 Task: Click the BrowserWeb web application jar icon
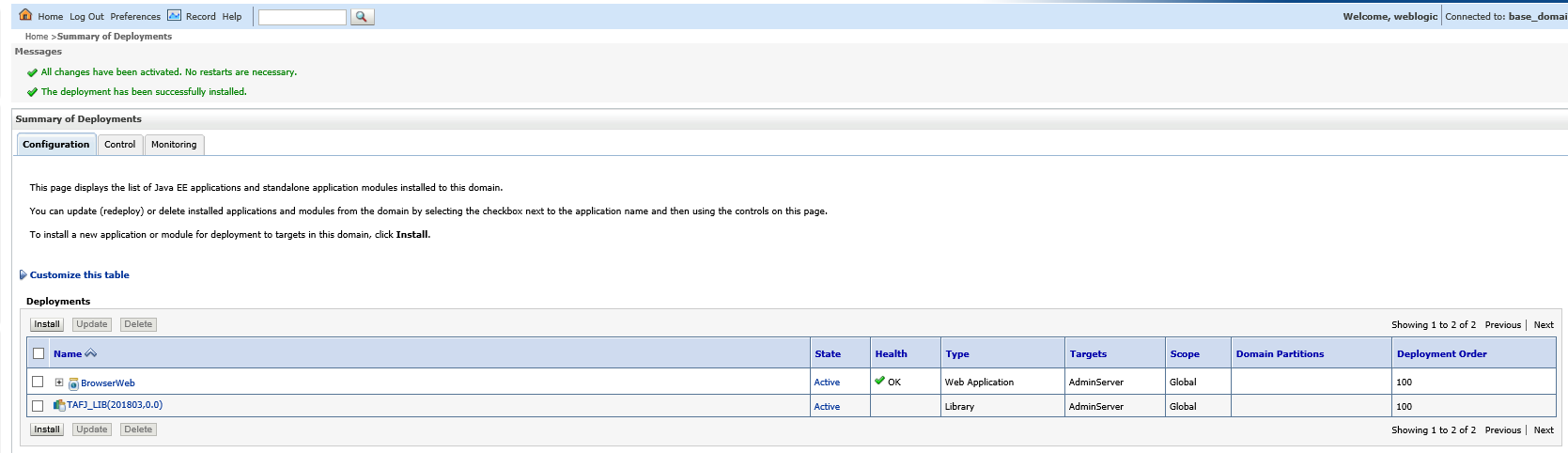pos(73,383)
